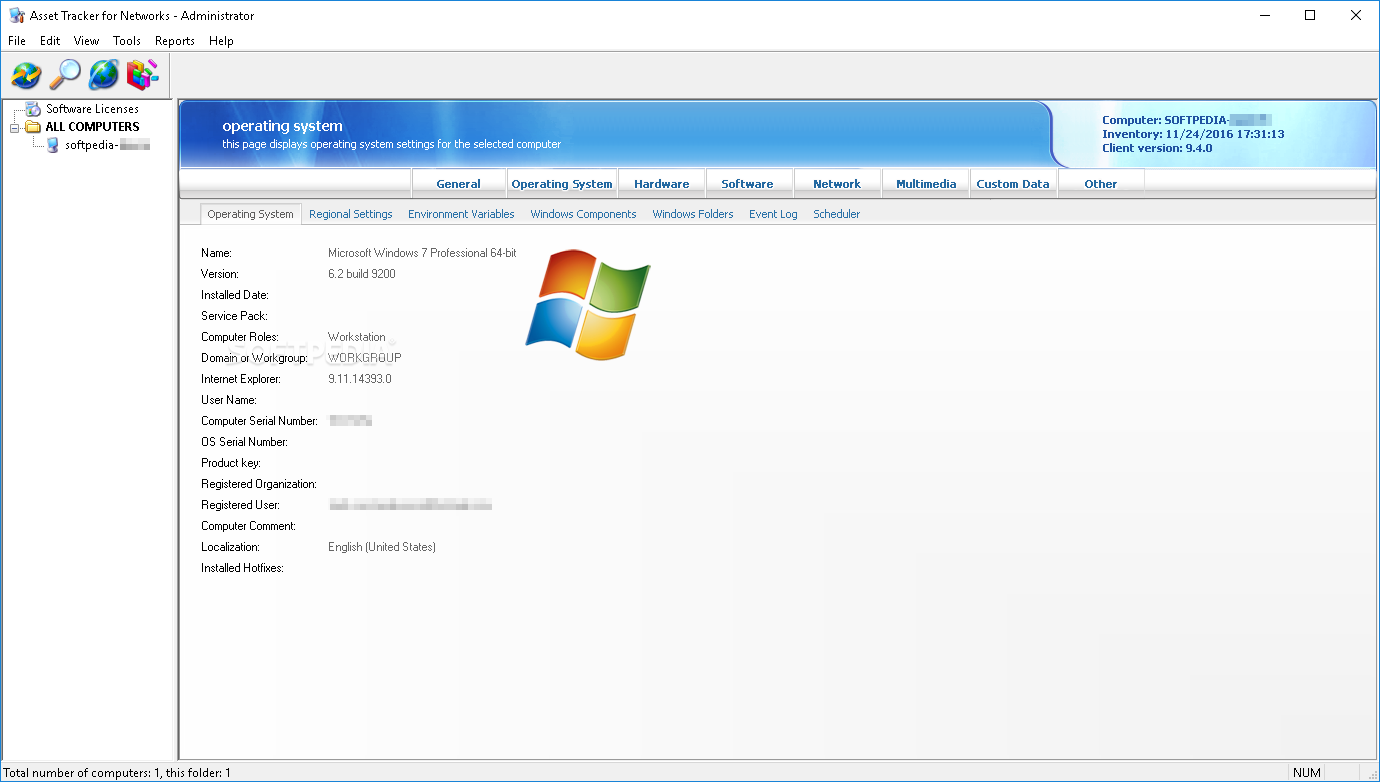Click the 'Registered Organization:' label

click(259, 484)
